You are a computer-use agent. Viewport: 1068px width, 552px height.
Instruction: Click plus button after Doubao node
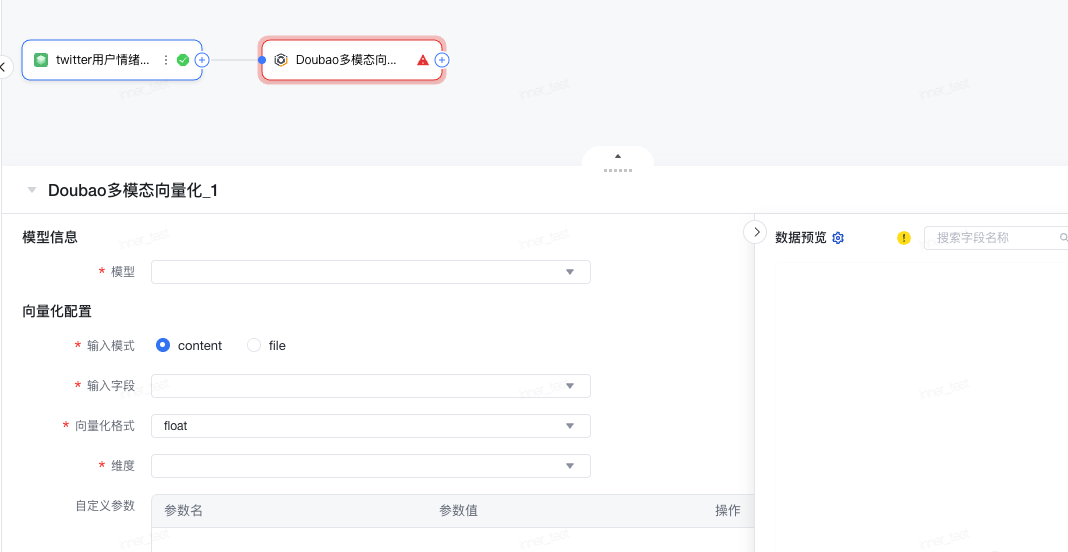pos(442,60)
